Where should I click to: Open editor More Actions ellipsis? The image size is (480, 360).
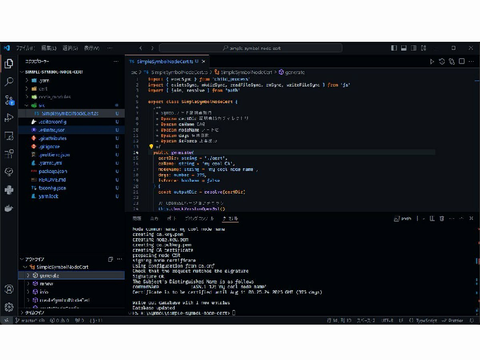click(471, 61)
